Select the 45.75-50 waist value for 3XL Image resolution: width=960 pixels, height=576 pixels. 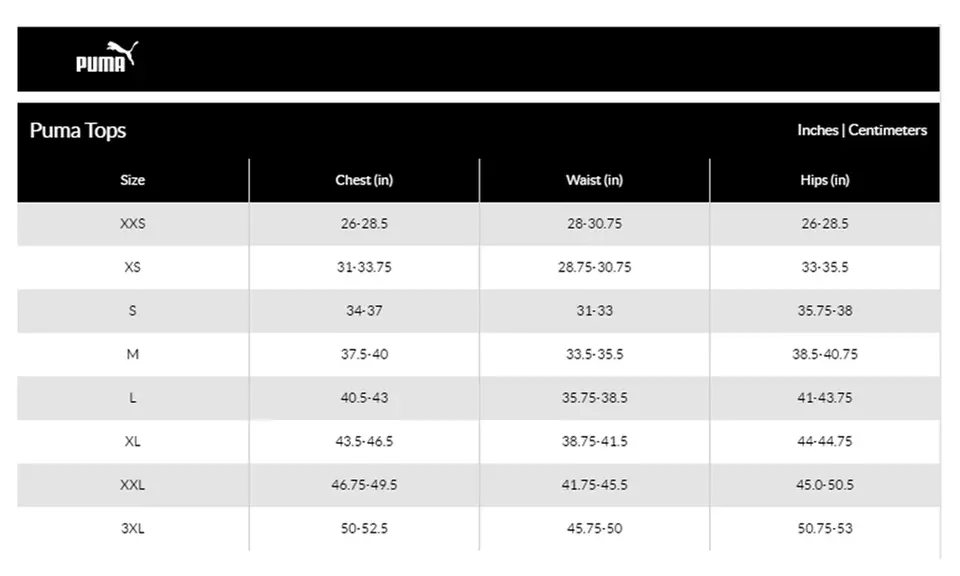[x=594, y=528]
